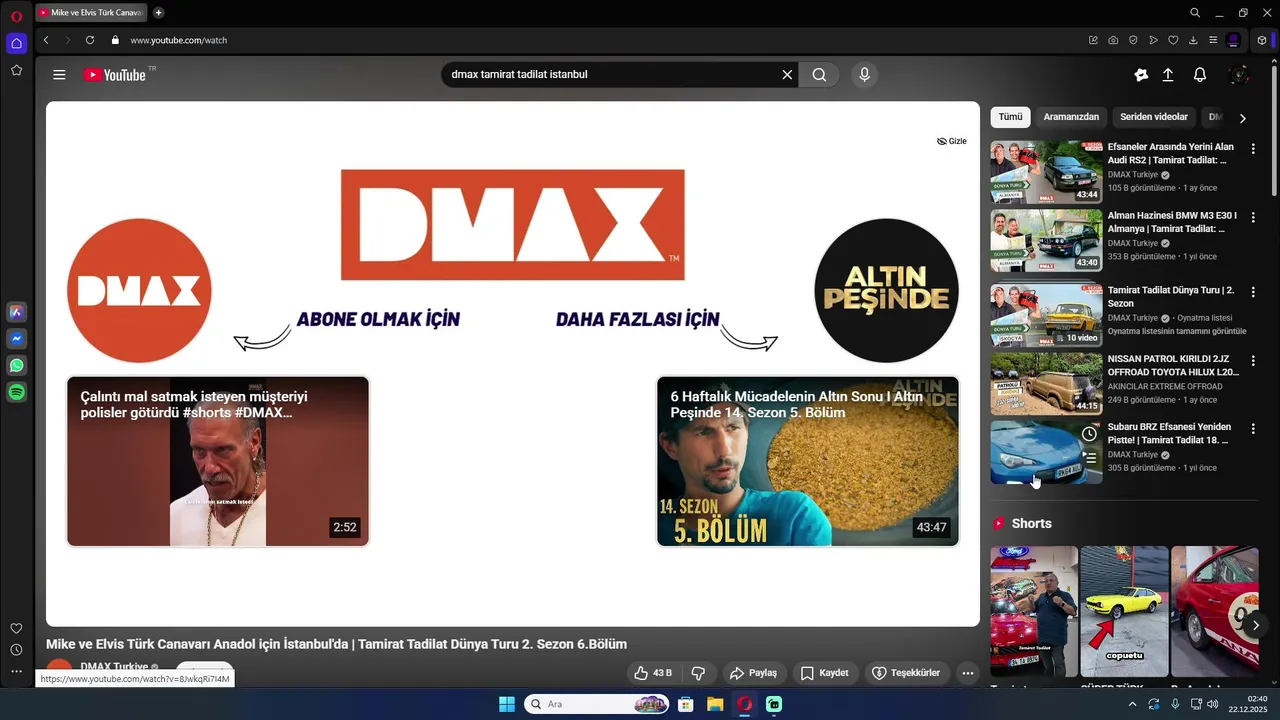Viewport: 1280px width, 720px height.
Task: Open a new browser tab
Action: click(158, 13)
